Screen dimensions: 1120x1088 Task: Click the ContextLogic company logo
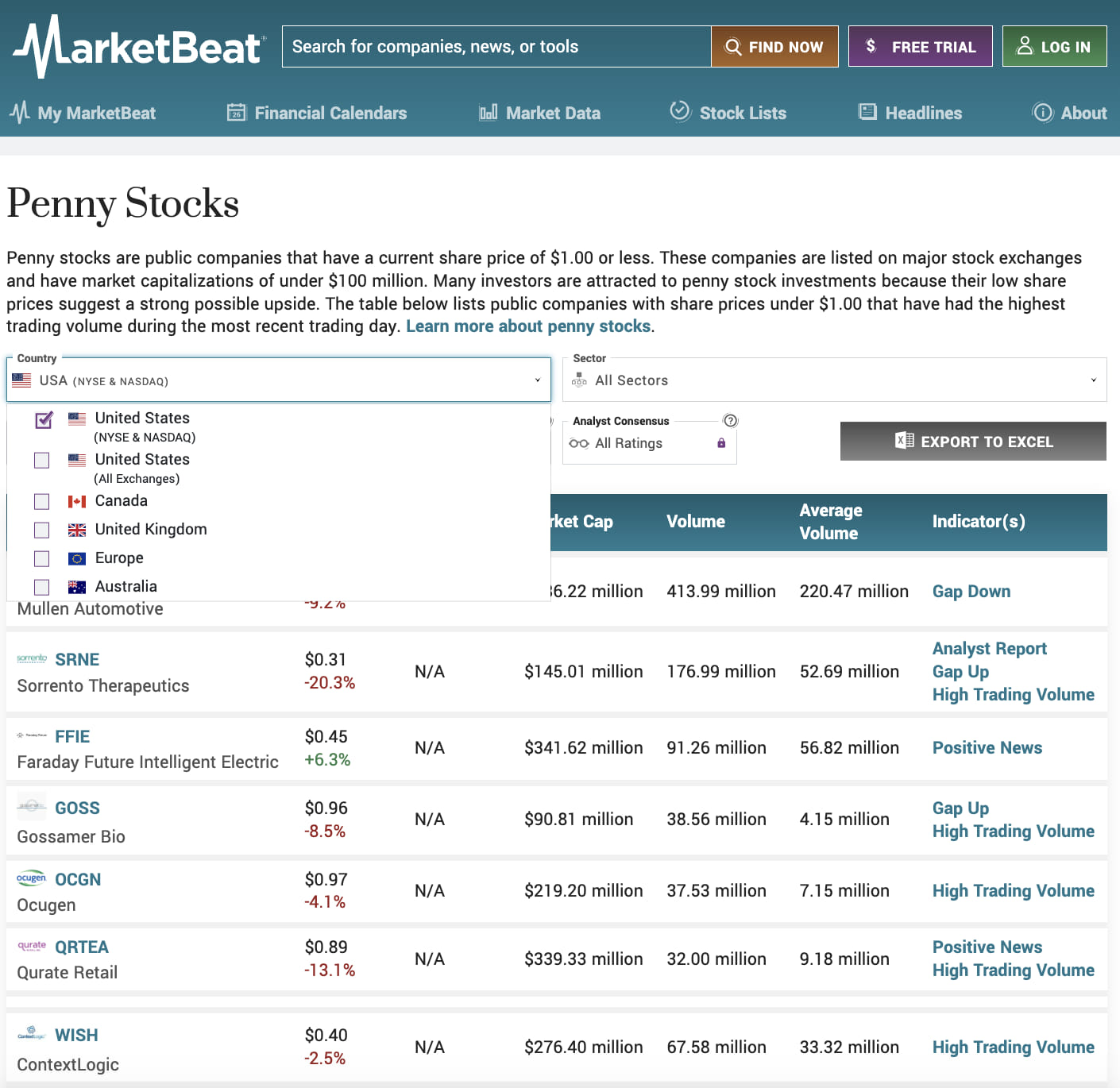(x=32, y=1034)
